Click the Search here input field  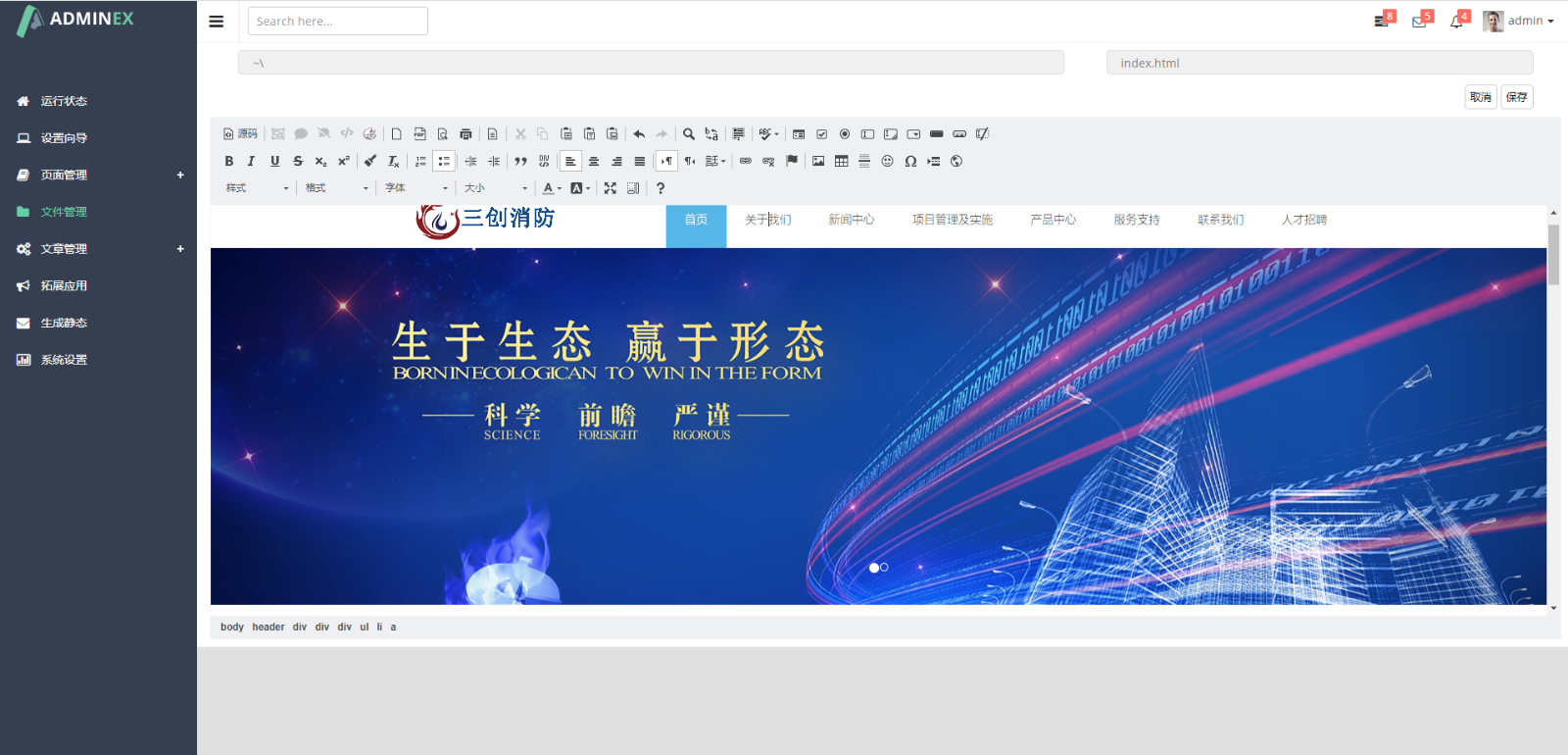point(337,21)
